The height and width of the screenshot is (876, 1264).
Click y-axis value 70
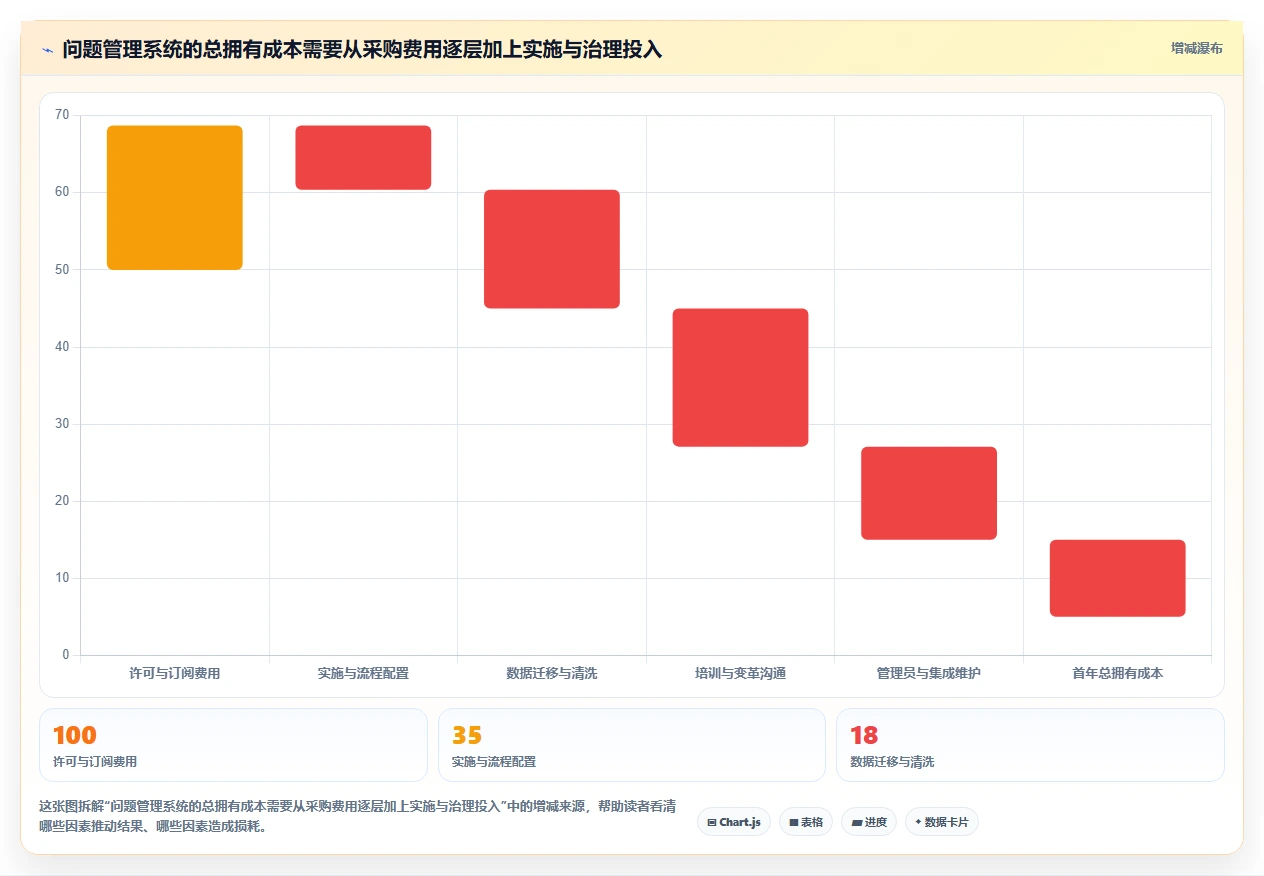(62, 115)
